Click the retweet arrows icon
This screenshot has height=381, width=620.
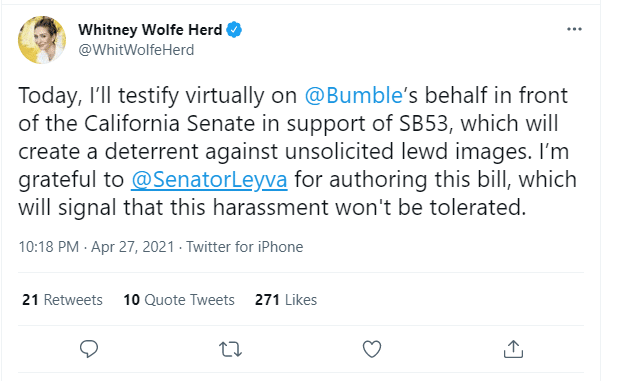(x=230, y=349)
